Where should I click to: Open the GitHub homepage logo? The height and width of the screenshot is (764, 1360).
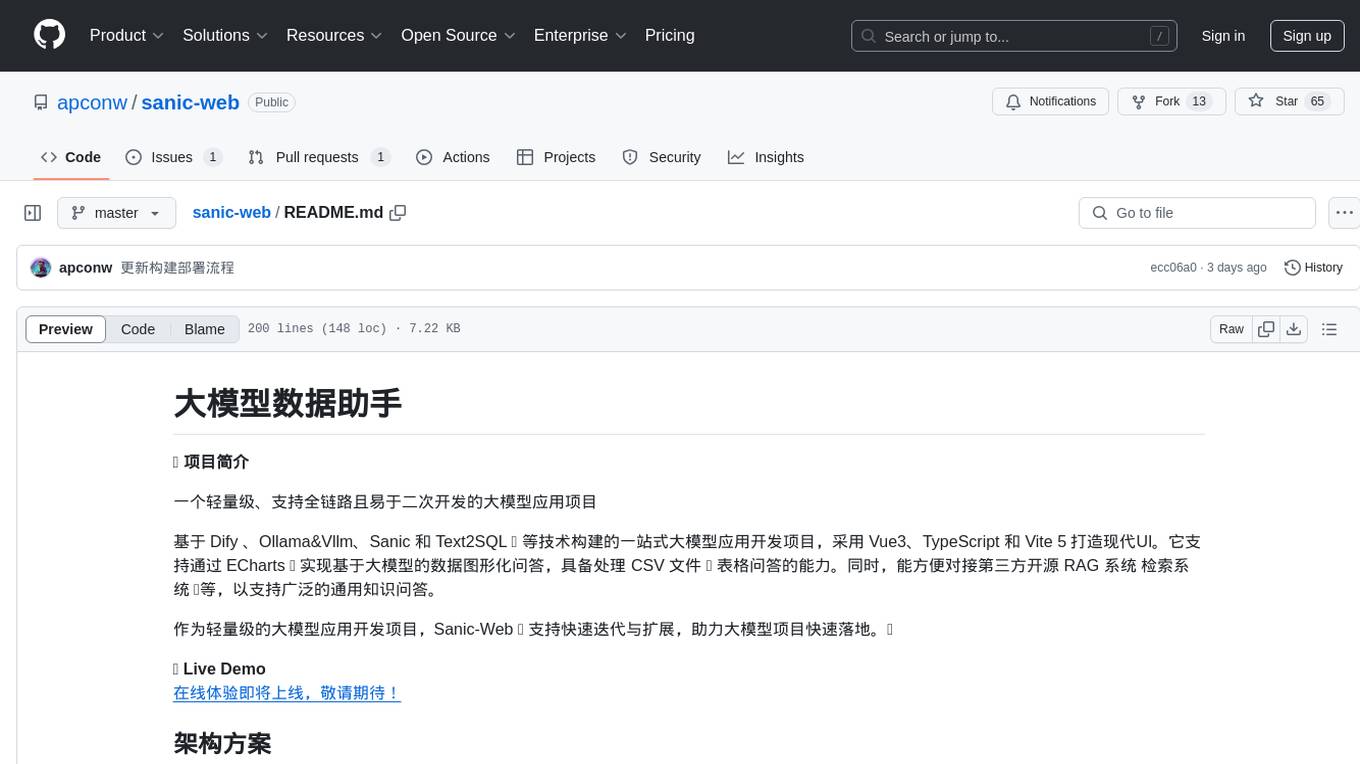tap(49, 35)
